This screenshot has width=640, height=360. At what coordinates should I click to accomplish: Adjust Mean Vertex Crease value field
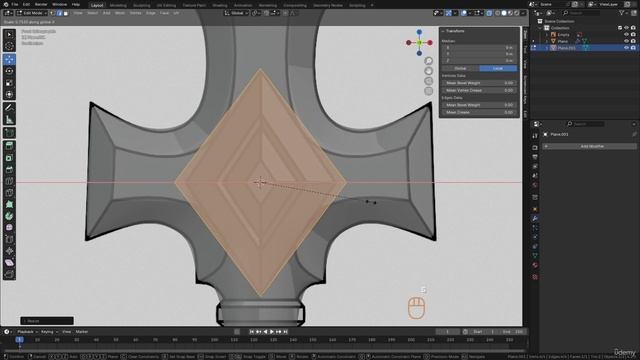click(x=479, y=90)
